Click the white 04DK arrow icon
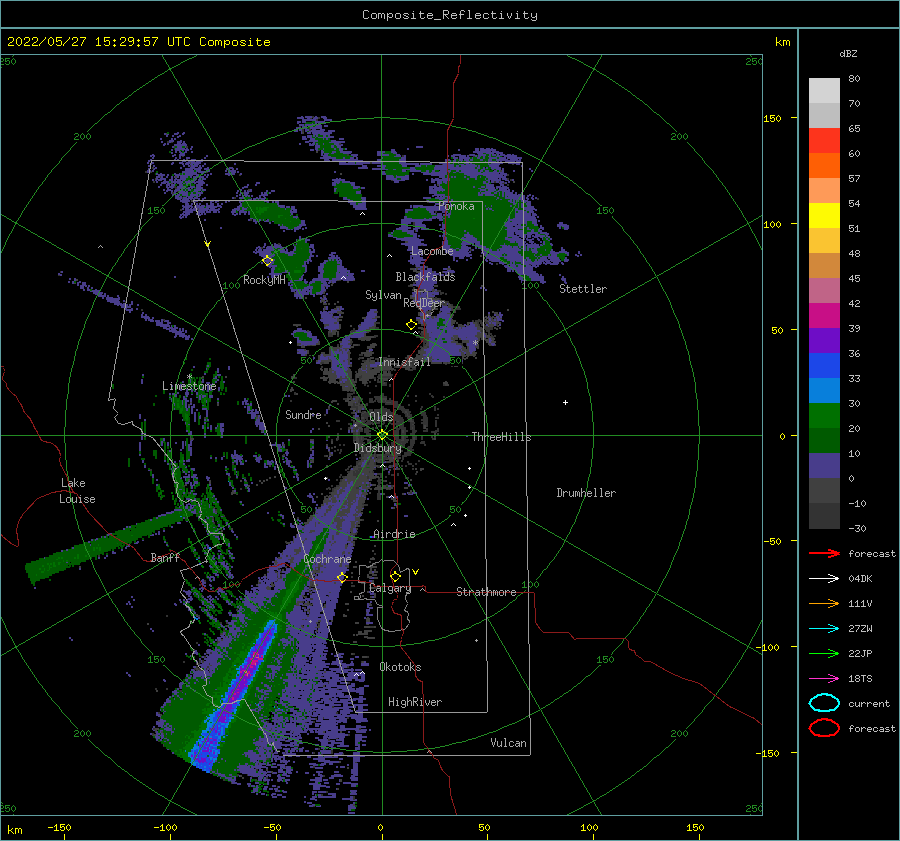 pyautogui.click(x=824, y=578)
